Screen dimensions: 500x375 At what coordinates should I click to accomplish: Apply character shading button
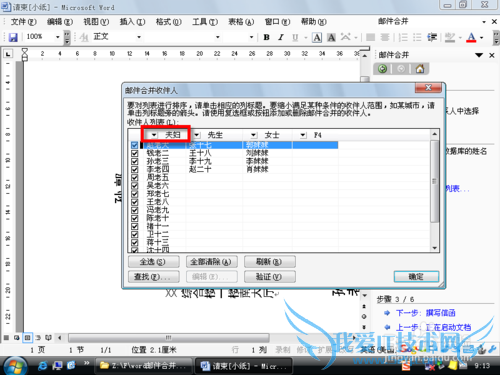331,37
